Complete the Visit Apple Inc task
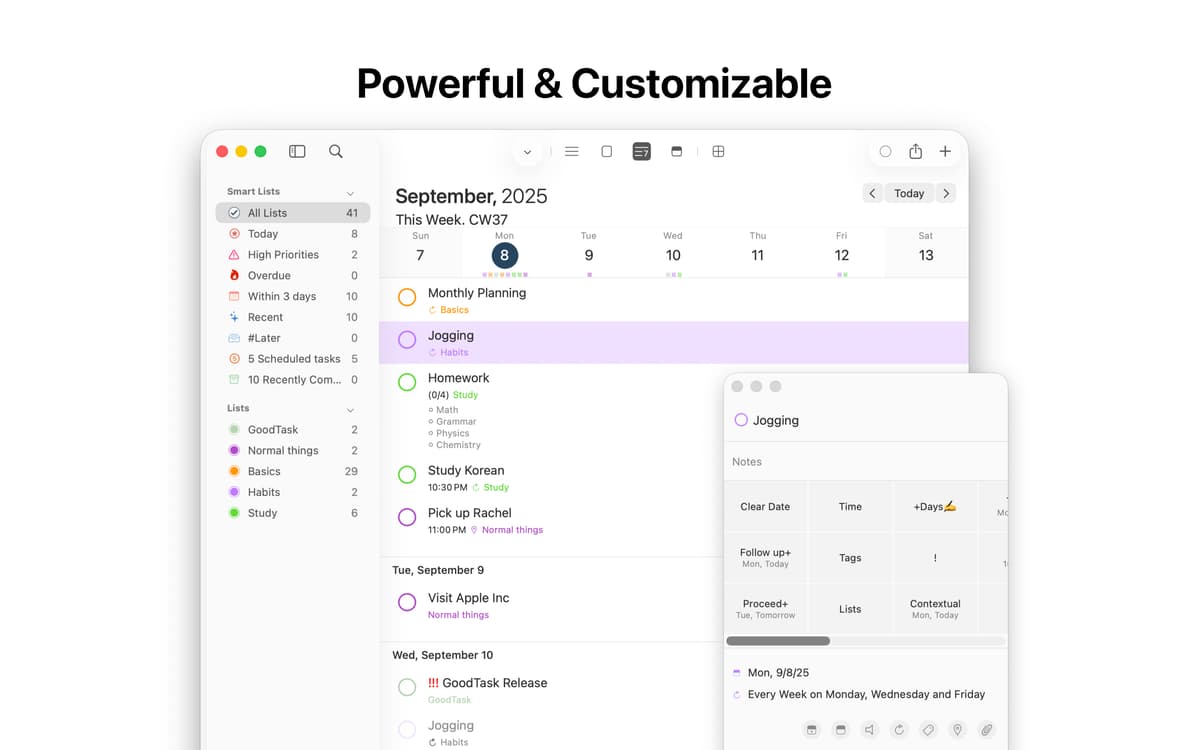Screen dimensions: 1200x750 pyautogui.click(x=407, y=602)
